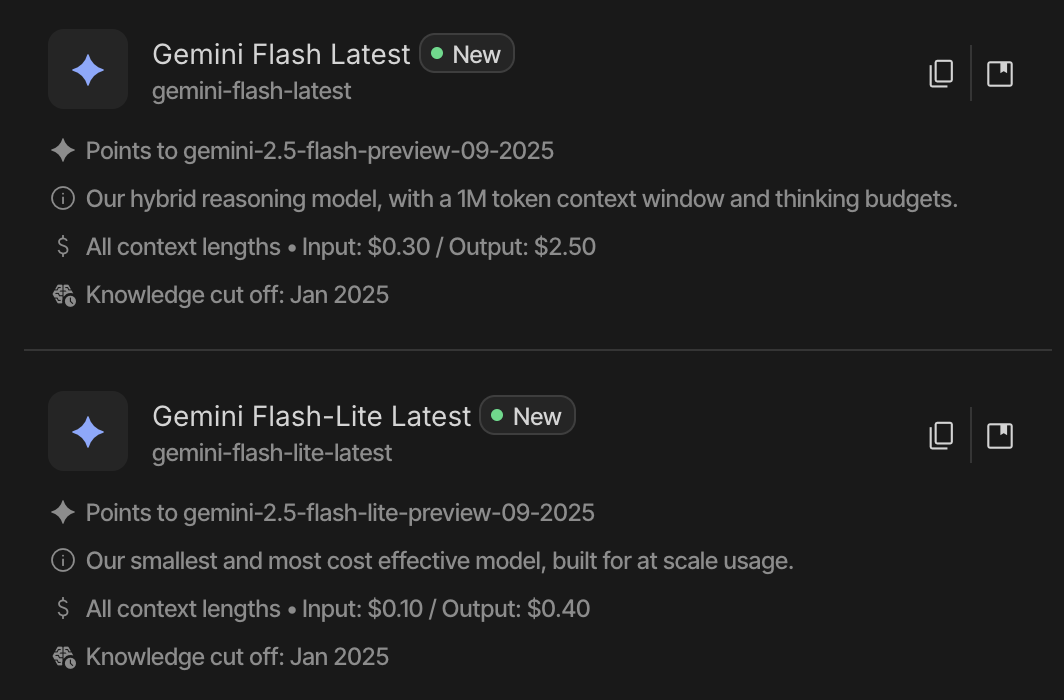Image resolution: width=1064 pixels, height=700 pixels.
Task: Click the gemini-flash-lite-latest model ID text
Action: 272,453
